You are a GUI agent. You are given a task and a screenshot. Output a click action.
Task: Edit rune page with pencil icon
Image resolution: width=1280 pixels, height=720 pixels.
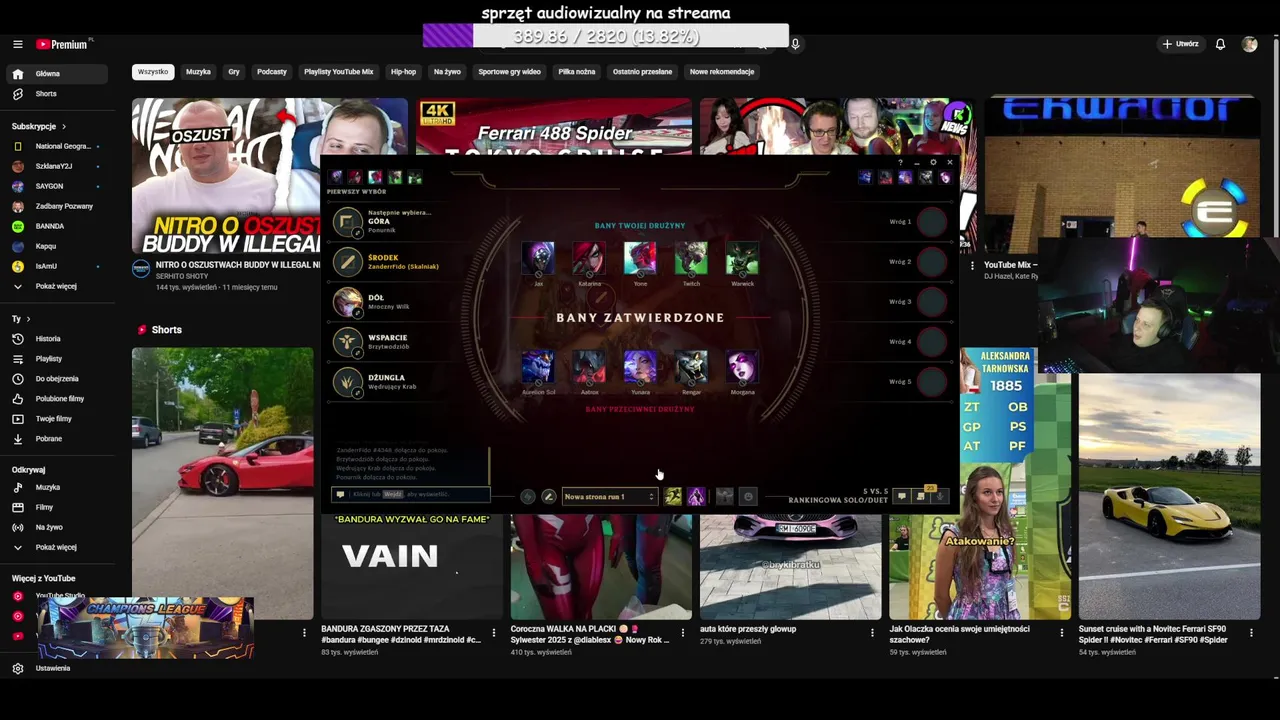pos(548,497)
